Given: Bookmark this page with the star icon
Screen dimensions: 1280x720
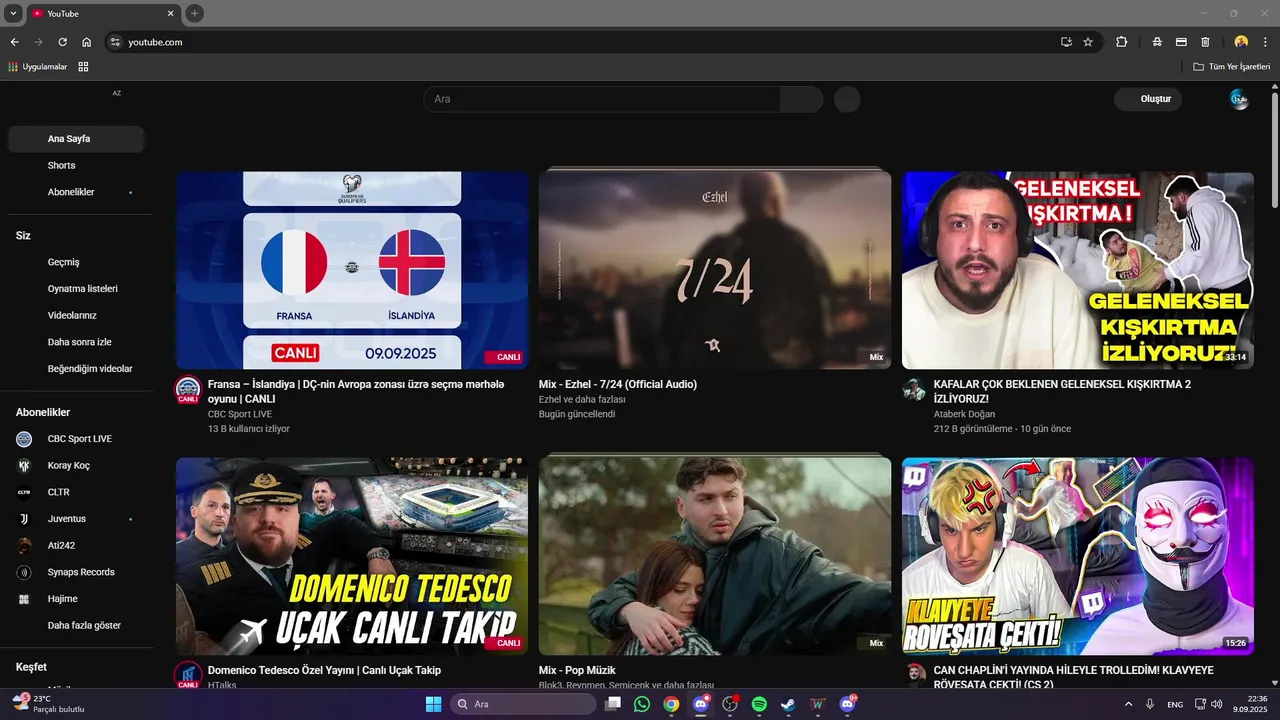Looking at the screenshot, I should click(1088, 42).
